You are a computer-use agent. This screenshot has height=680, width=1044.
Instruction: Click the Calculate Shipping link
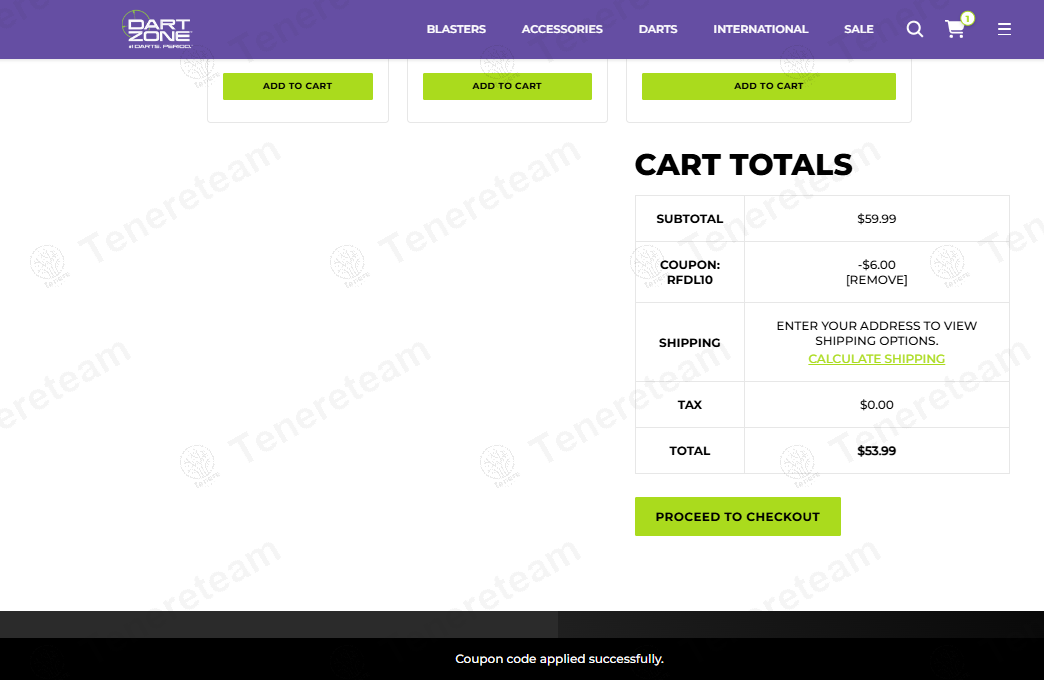tap(876, 359)
